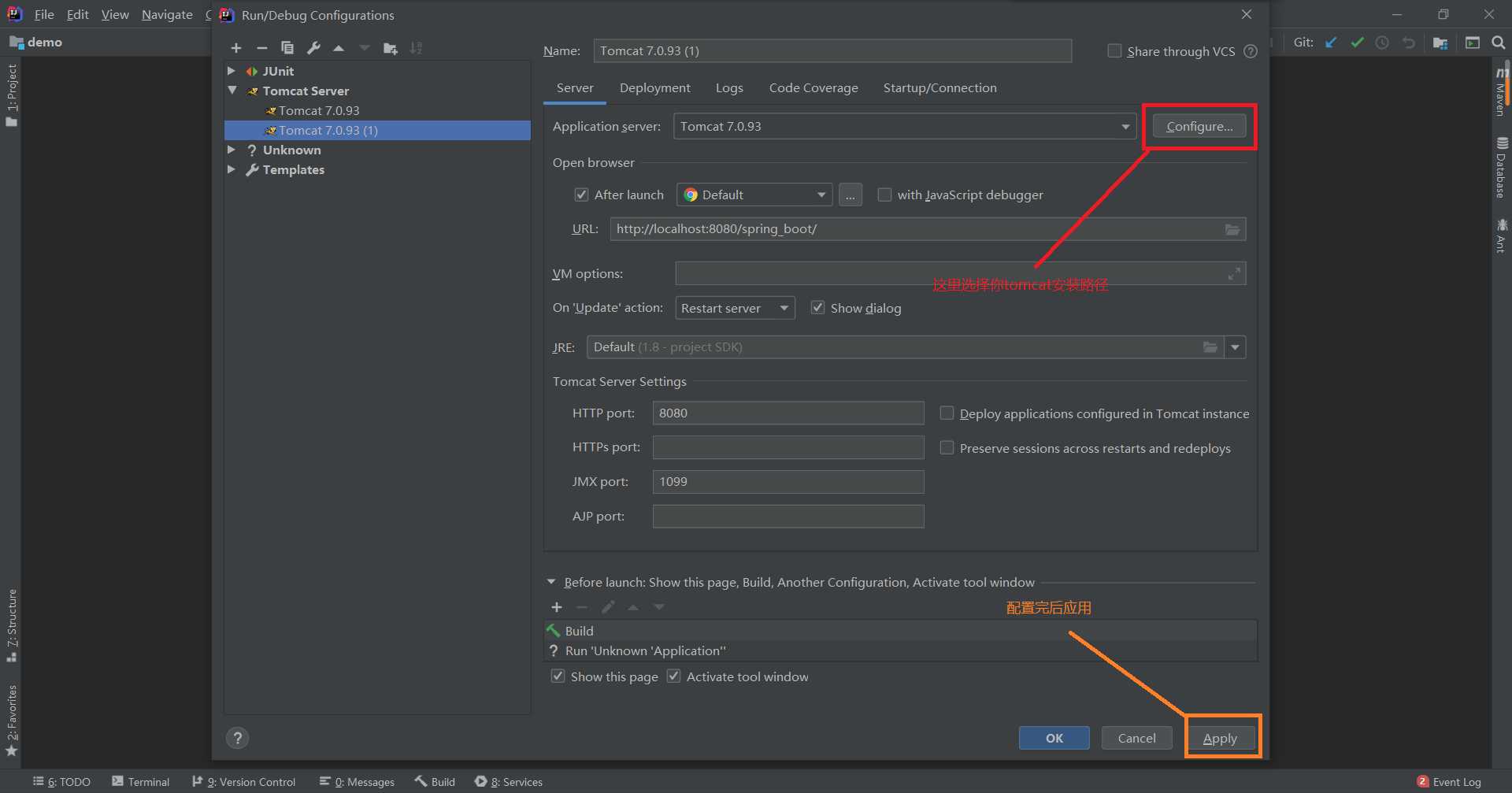The image size is (1512, 793).
Task: Add before launch task plus icon
Action: 557,607
